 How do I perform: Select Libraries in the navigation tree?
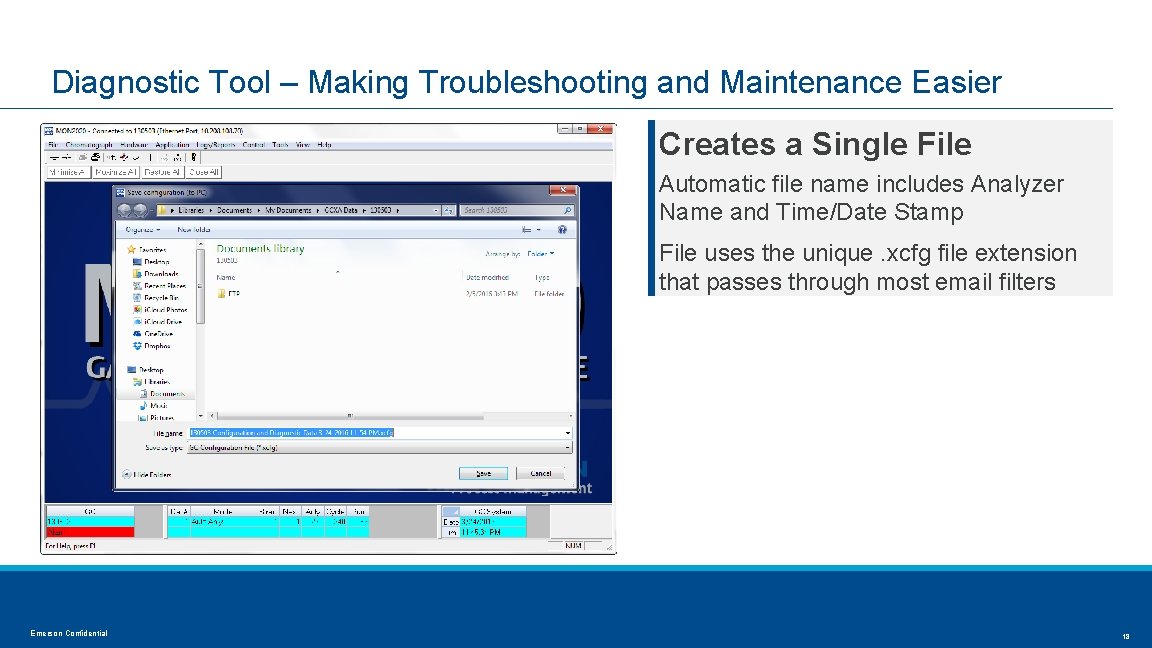tap(151, 382)
